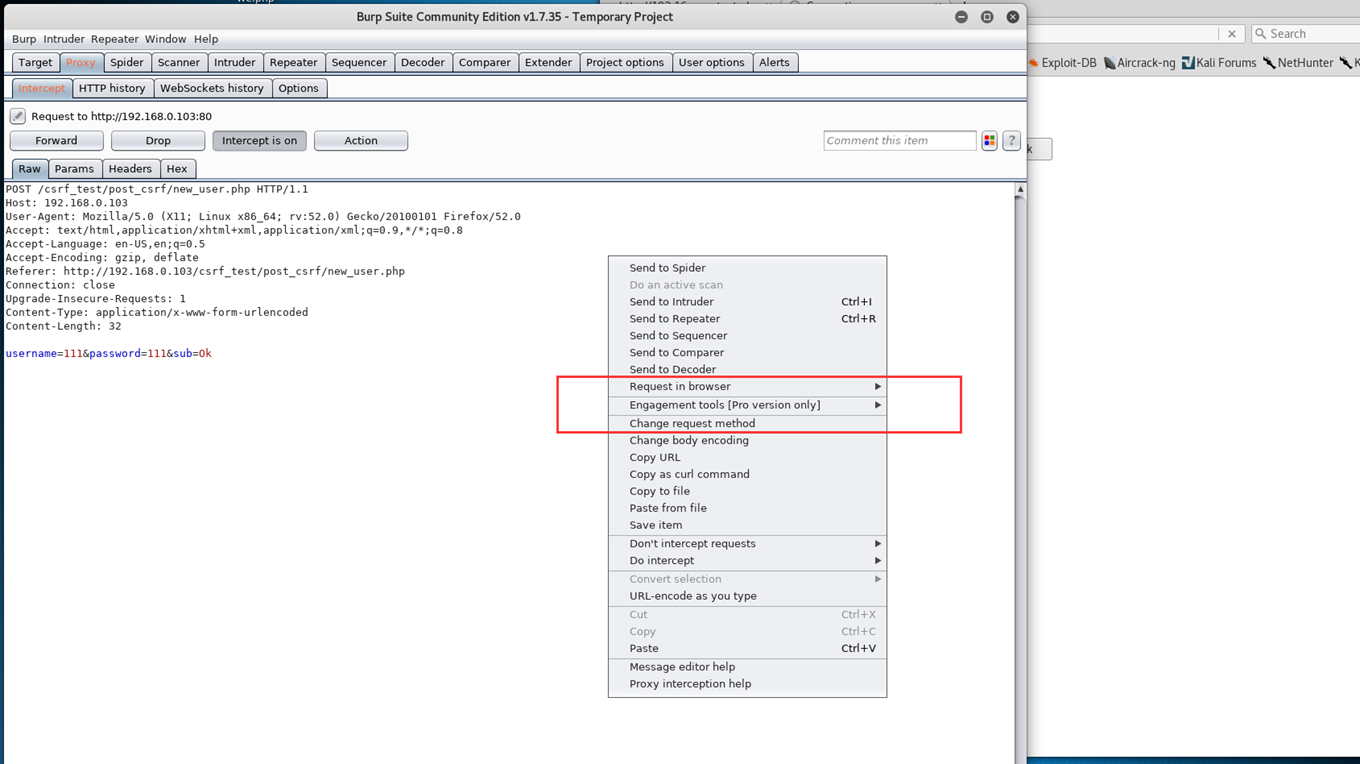Choose Send to Decoder
Screen dimensions: 1360x764
tap(747, 370)
